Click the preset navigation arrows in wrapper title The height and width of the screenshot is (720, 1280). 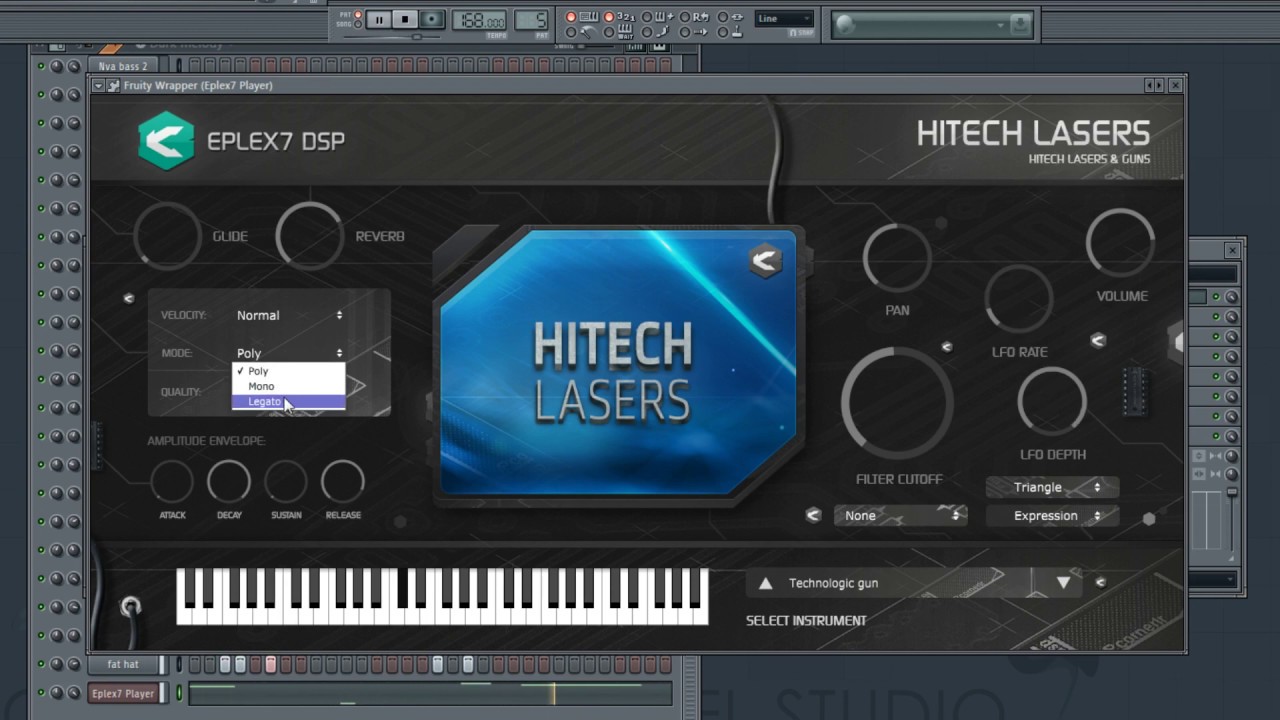tap(1154, 86)
